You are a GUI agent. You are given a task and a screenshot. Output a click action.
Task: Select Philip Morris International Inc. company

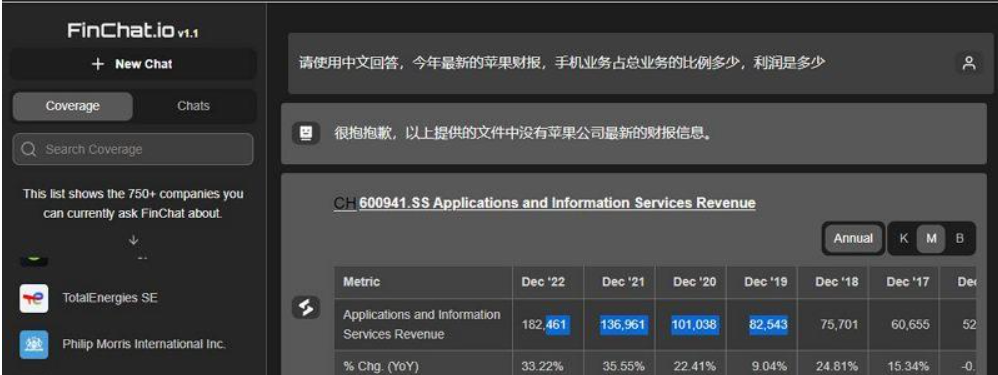(x=144, y=344)
